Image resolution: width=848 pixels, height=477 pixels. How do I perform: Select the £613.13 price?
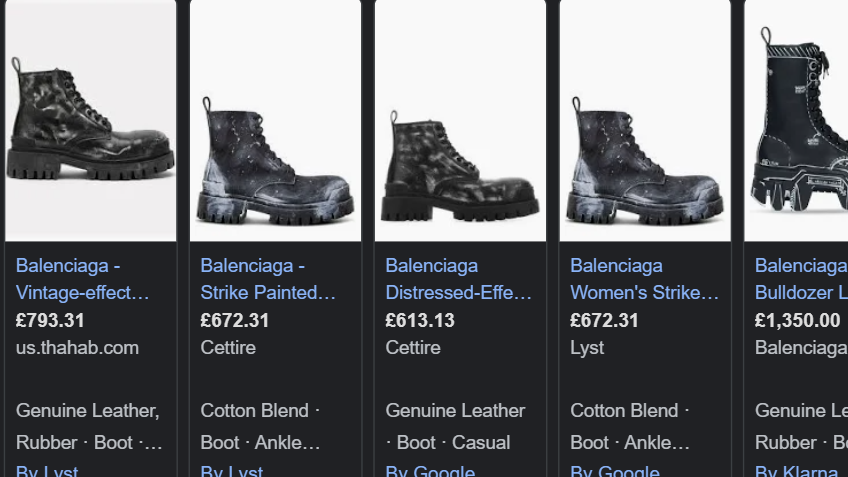click(x=420, y=321)
